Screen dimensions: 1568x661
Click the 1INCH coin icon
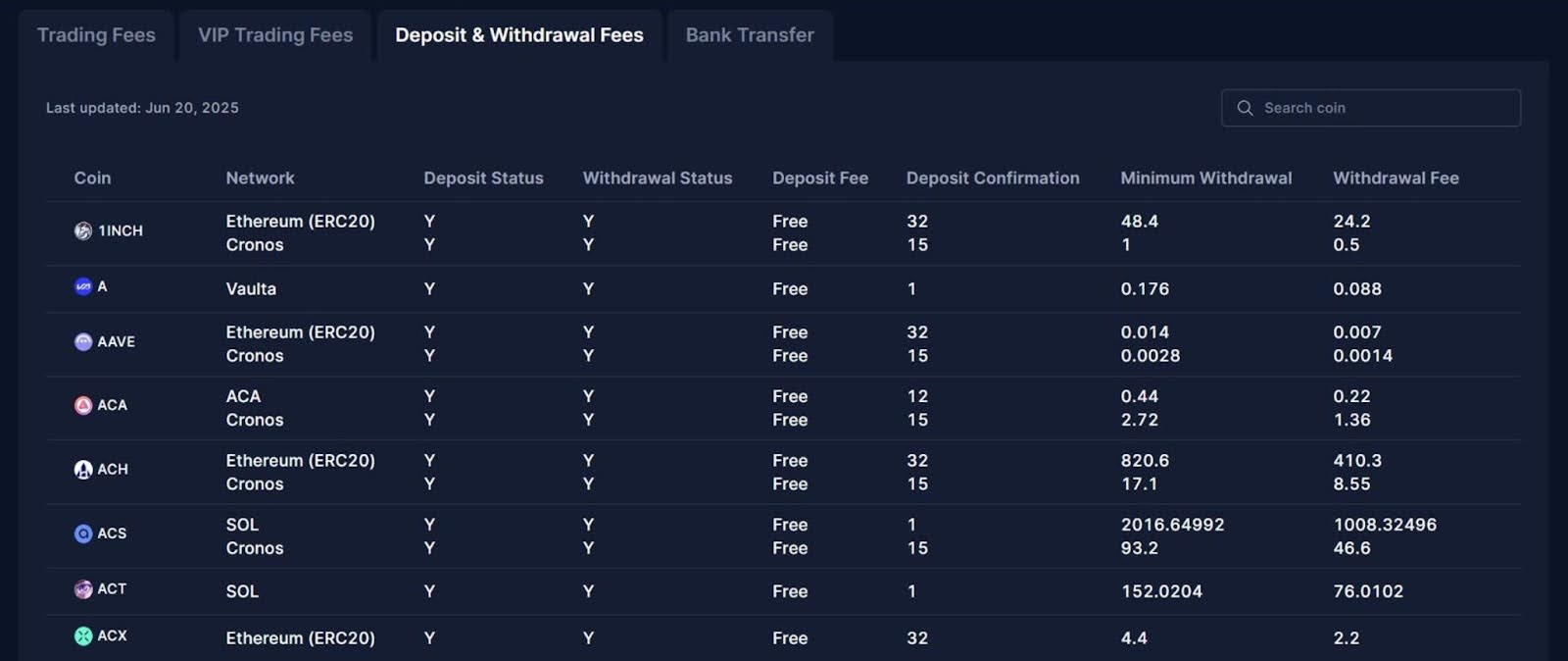pos(81,231)
